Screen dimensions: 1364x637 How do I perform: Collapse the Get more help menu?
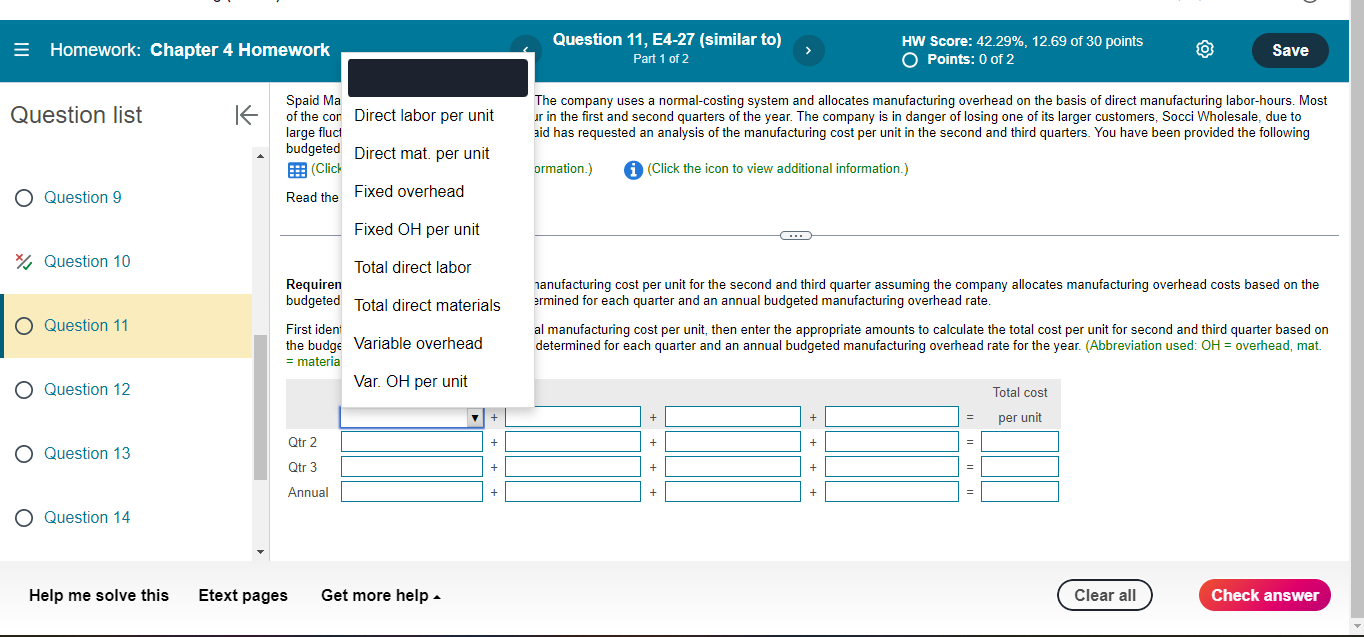point(381,595)
